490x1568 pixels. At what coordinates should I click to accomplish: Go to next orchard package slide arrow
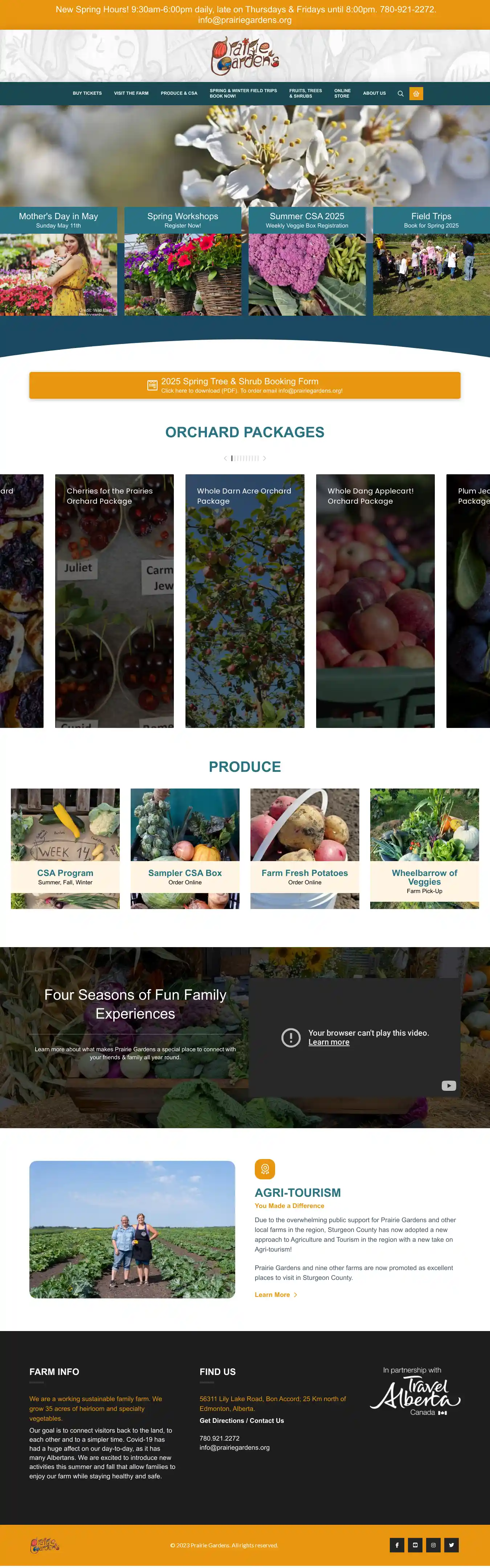(264, 458)
